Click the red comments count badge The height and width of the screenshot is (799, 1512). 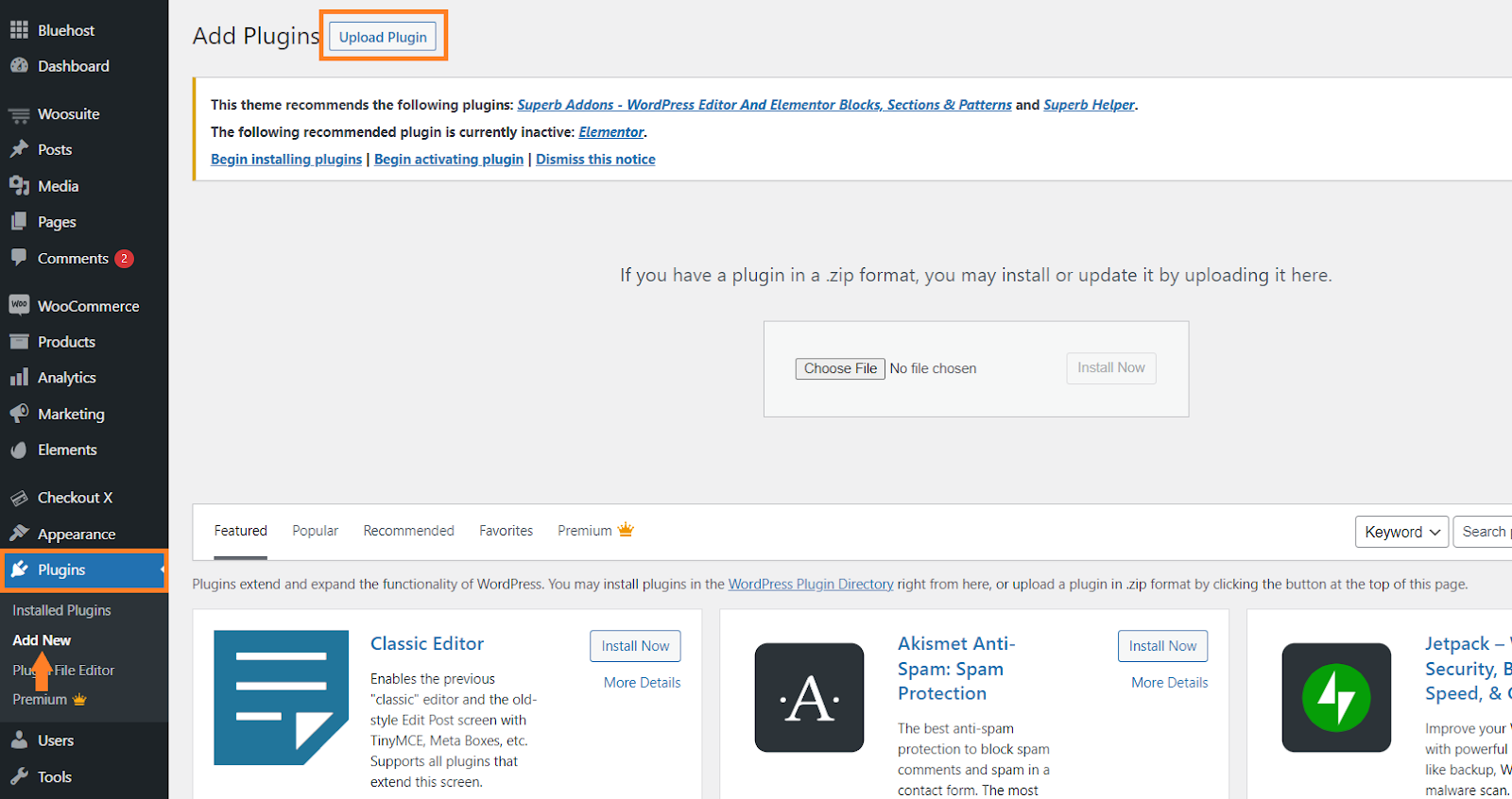click(124, 259)
